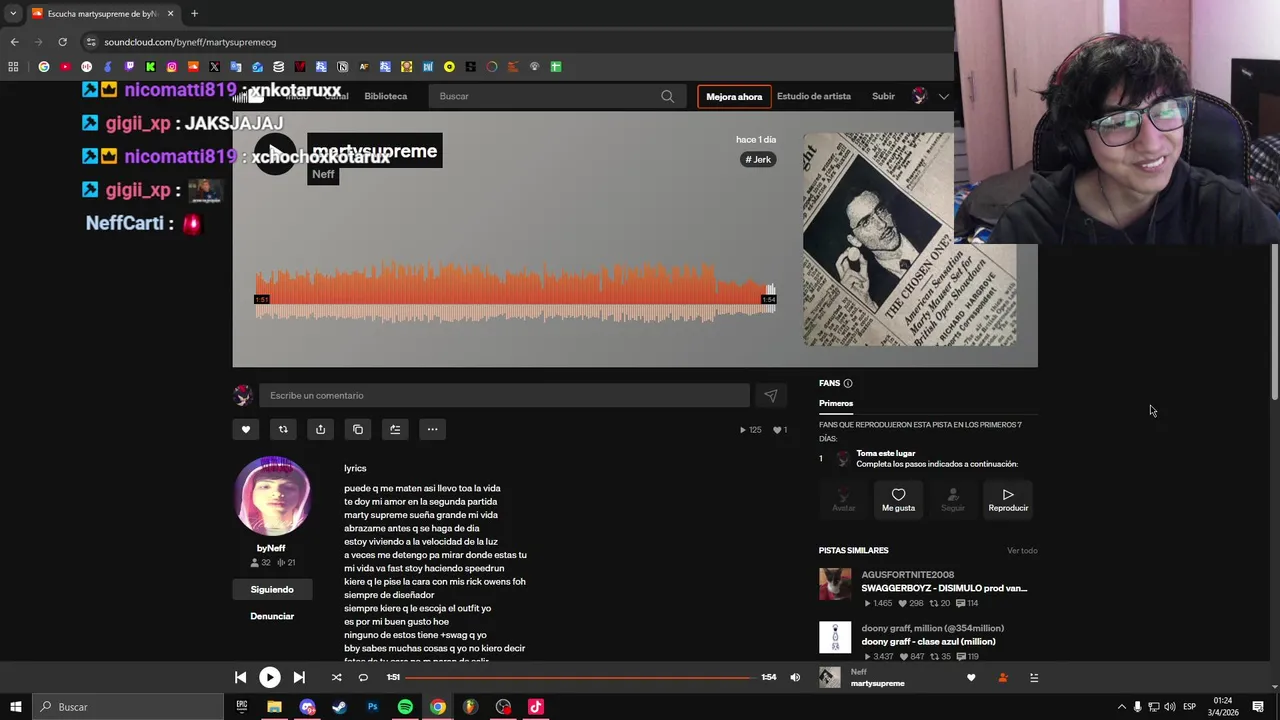This screenshot has height=720, width=1280.
Task: Open Estudio de artista
Action: click(814, 96)
